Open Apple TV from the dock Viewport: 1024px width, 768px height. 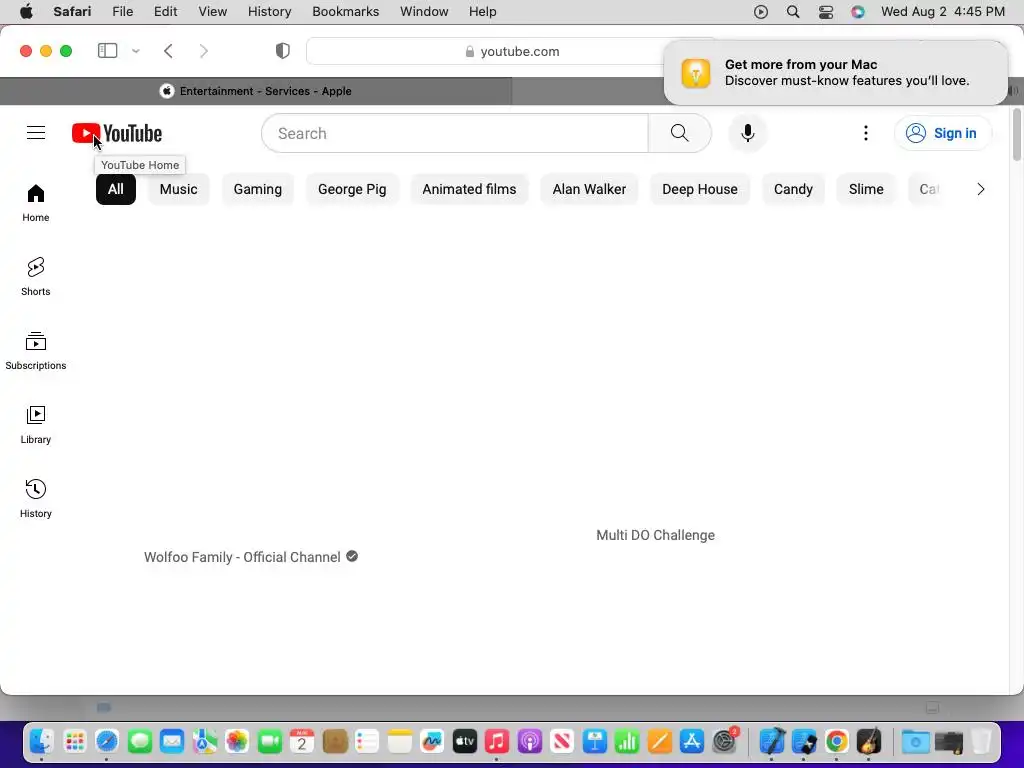click(x=464, y=742)
